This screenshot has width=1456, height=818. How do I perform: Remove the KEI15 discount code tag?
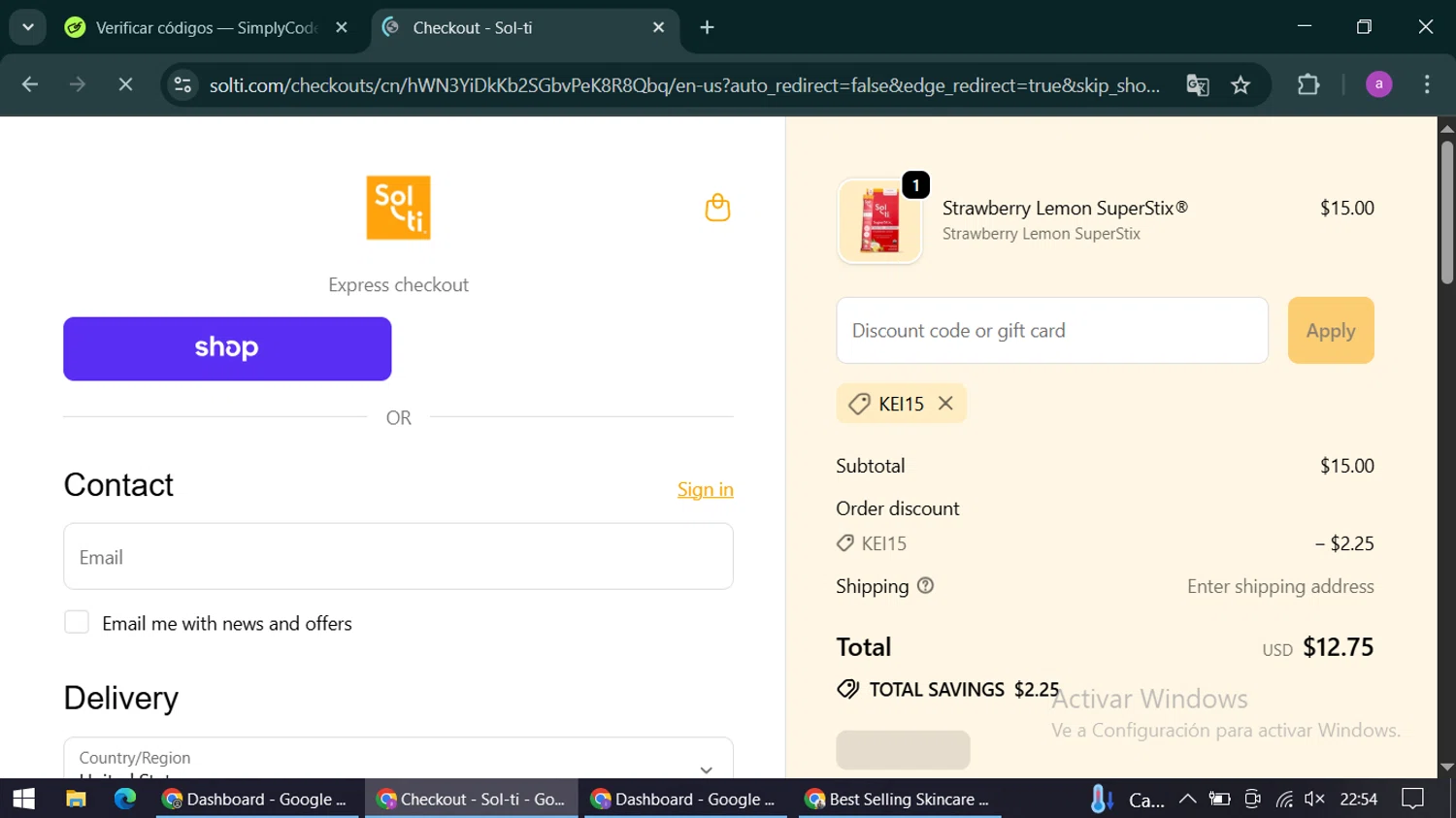coord(945,403)
